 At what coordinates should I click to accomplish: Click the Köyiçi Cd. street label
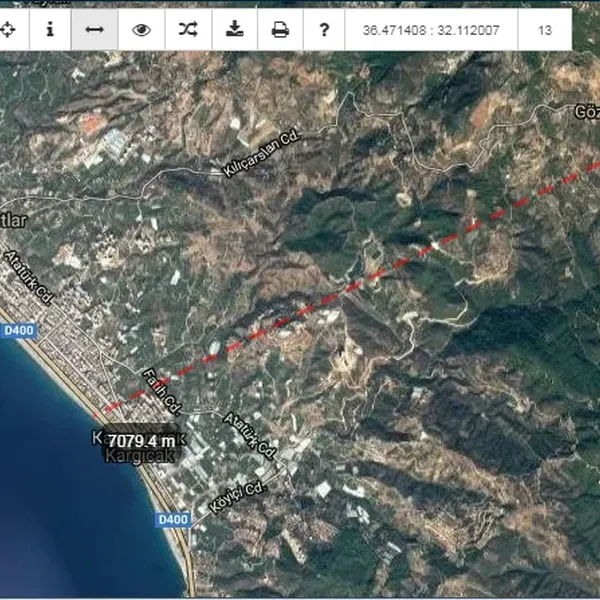pos(238,497)
